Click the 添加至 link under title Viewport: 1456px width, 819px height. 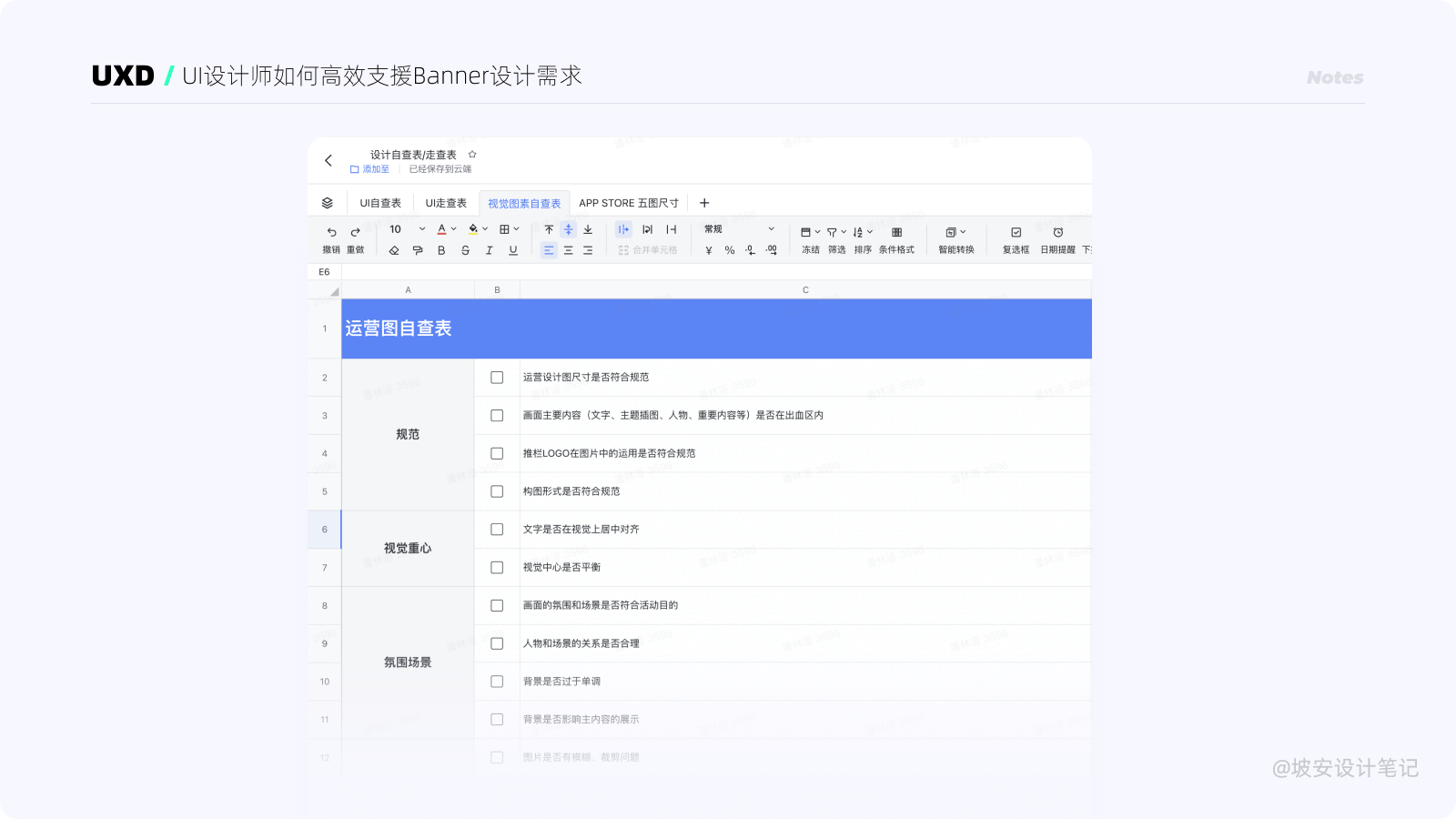[x=370, y=169]
